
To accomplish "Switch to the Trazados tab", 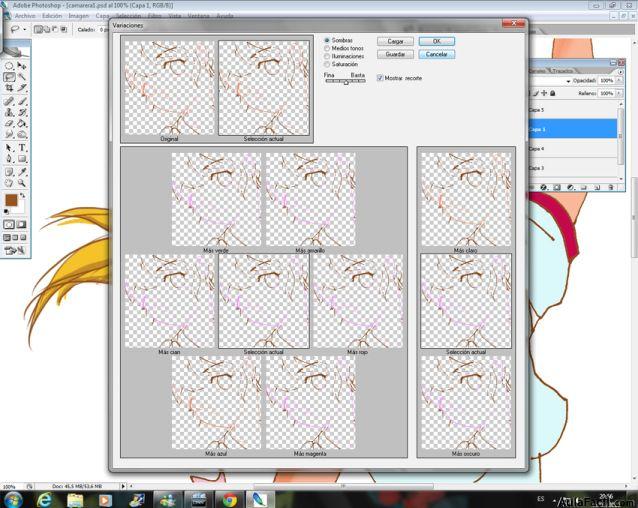I will pos(562,71).
